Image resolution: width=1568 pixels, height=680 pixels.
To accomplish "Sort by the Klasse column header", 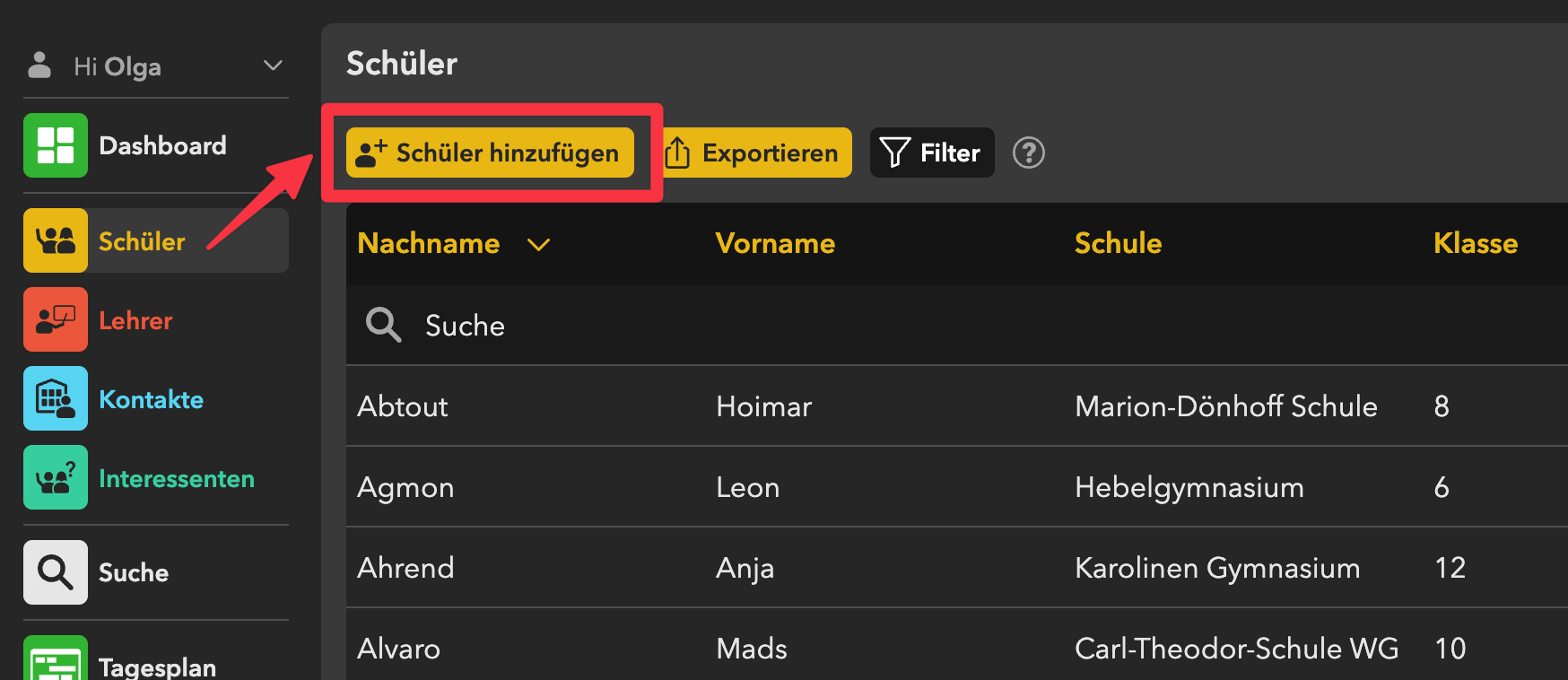I will tap(1475, 244).
